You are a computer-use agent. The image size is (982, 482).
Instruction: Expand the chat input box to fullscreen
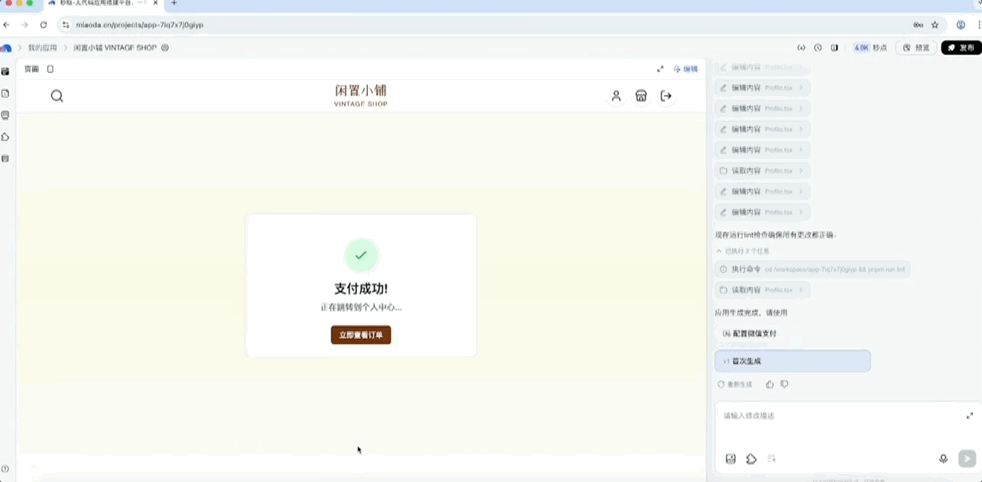point(969,415)
